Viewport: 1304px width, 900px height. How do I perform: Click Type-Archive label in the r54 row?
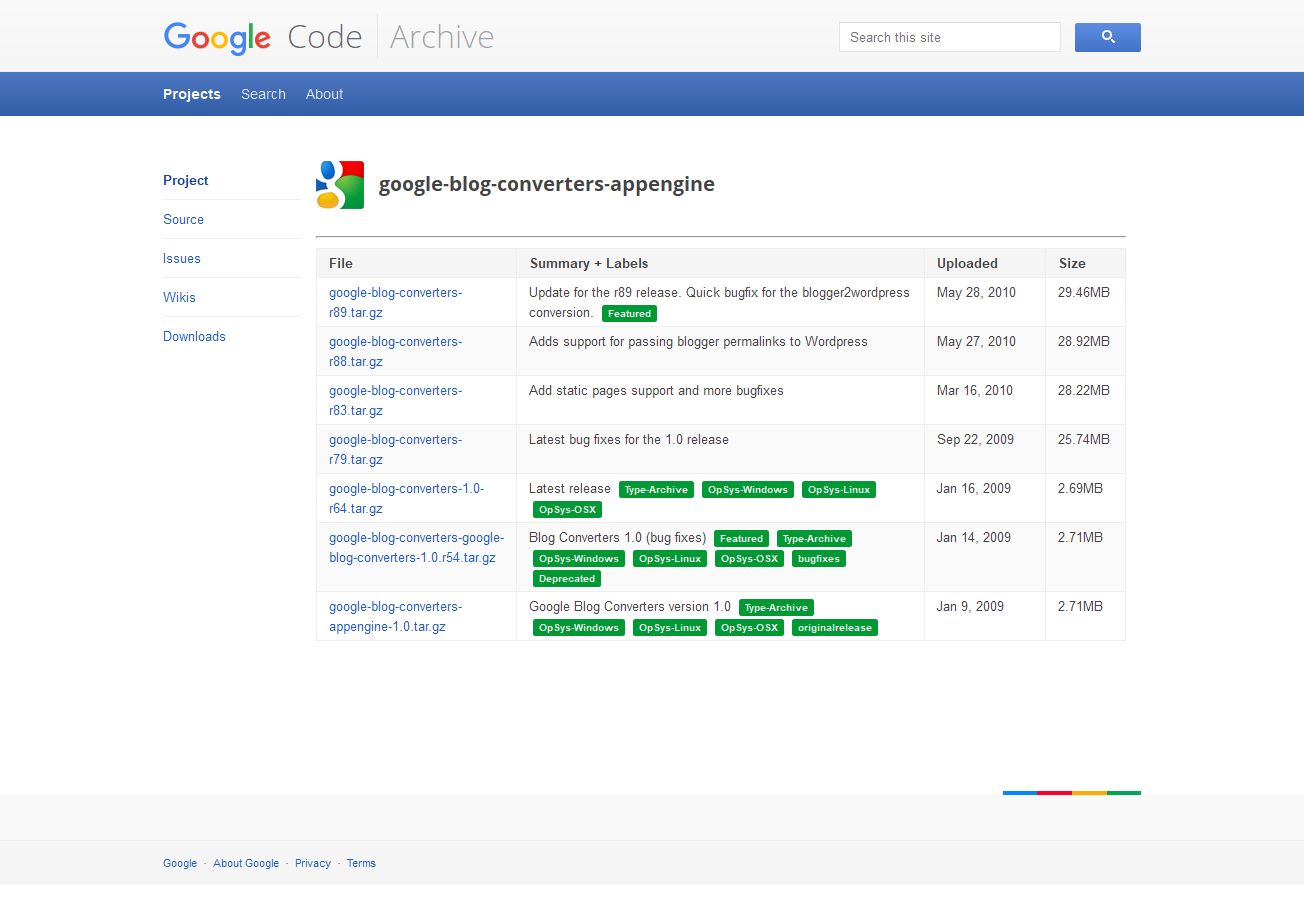click(x=814, y=538)
